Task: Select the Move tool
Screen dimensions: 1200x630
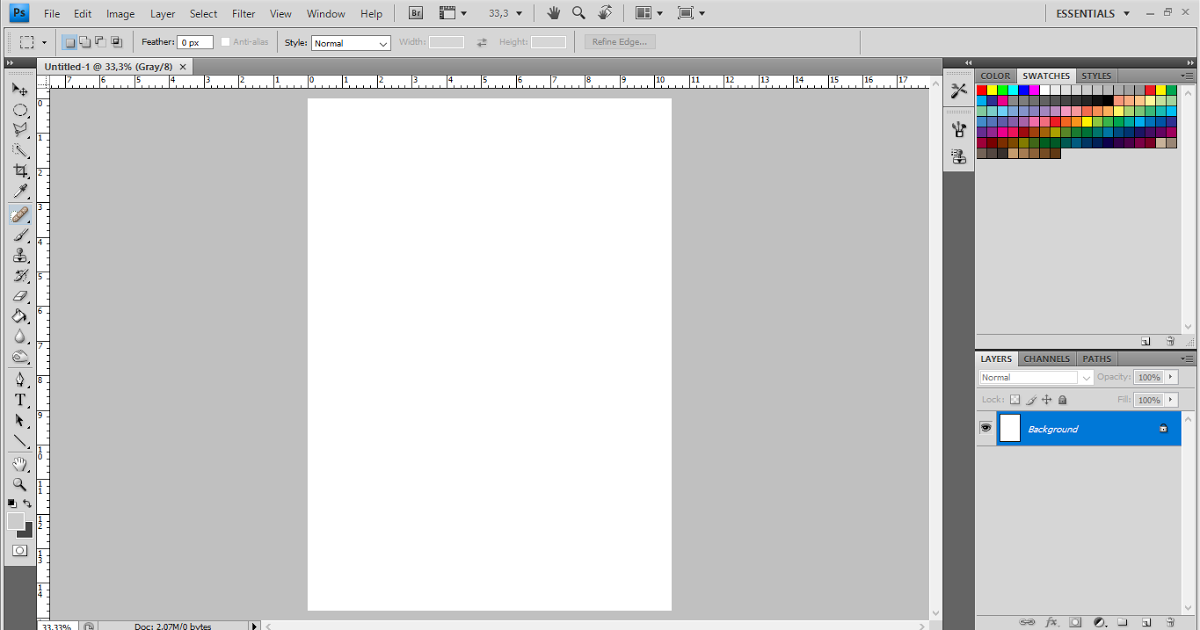Action: point(19,90)
